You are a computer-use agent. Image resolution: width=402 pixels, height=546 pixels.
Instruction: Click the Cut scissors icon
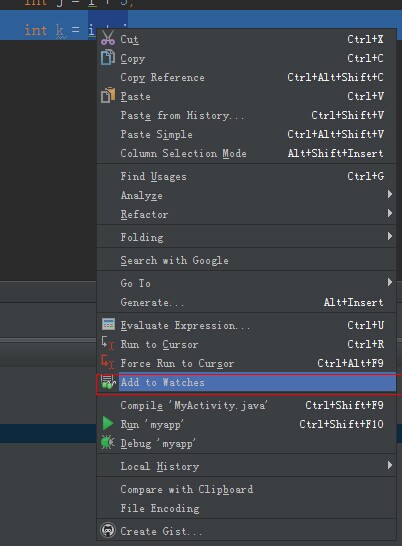(108, 38)
